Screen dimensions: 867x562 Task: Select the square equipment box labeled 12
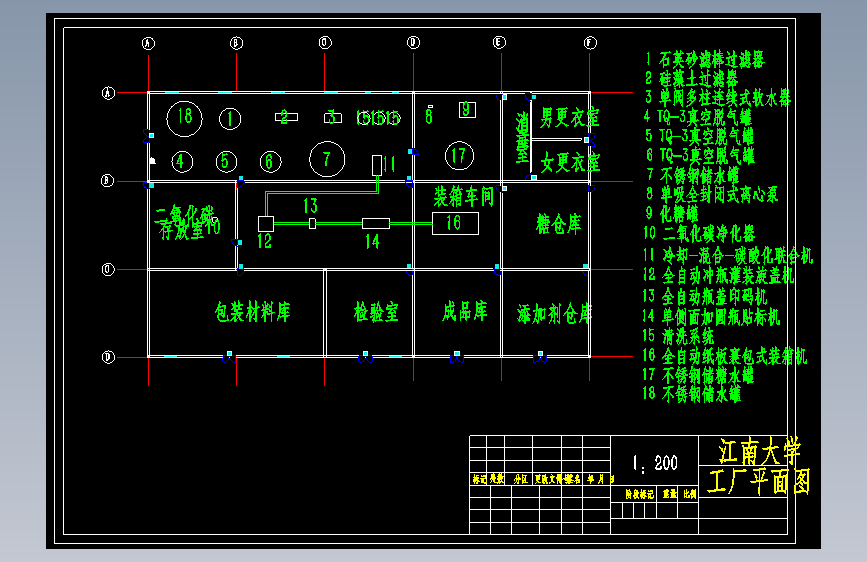click(266, 223)
